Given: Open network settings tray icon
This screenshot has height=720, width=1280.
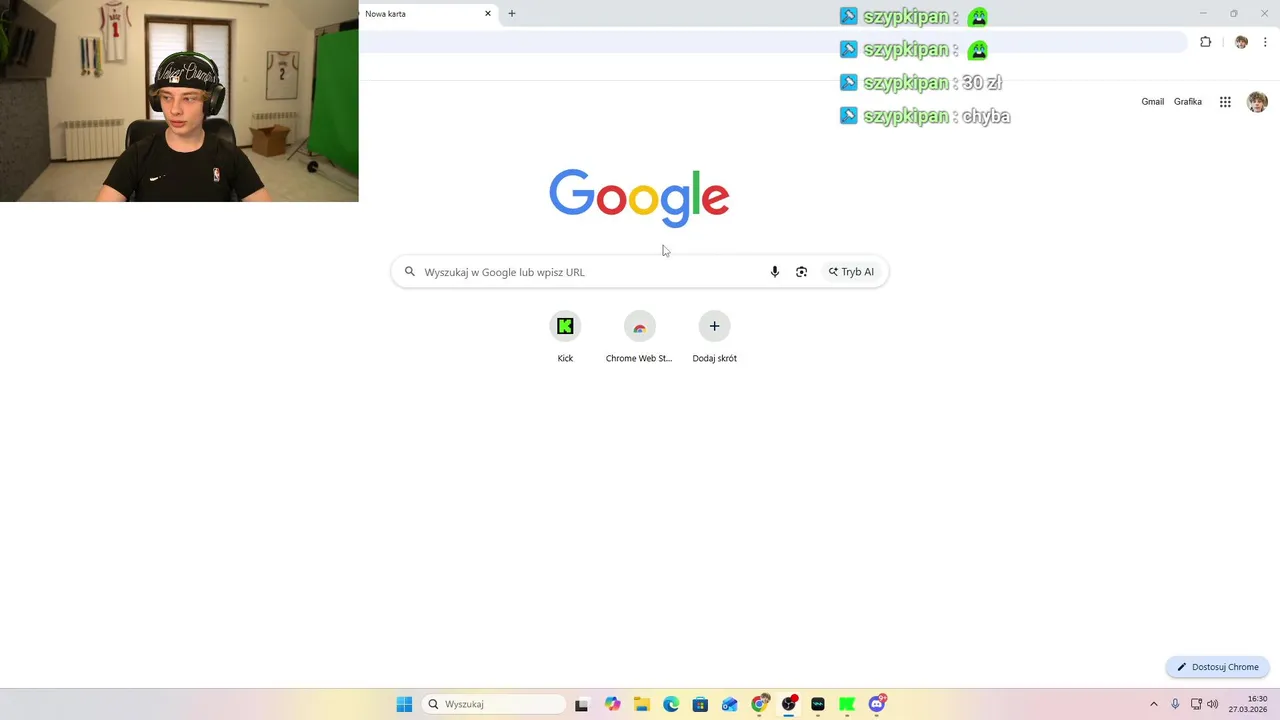Looking at the screenshot, I should pyautogui.click(x=1196, y=704).
